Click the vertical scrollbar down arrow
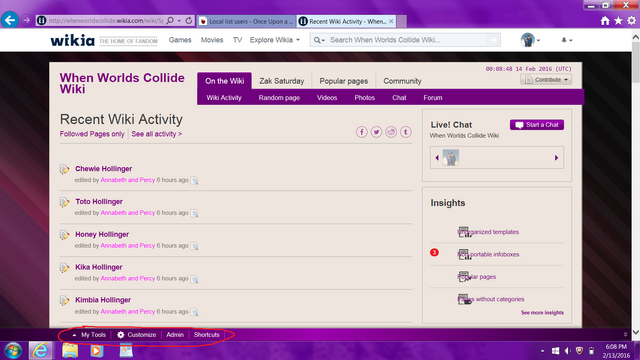The height and width of the screenshot is (360, 640). coord(636,332)
